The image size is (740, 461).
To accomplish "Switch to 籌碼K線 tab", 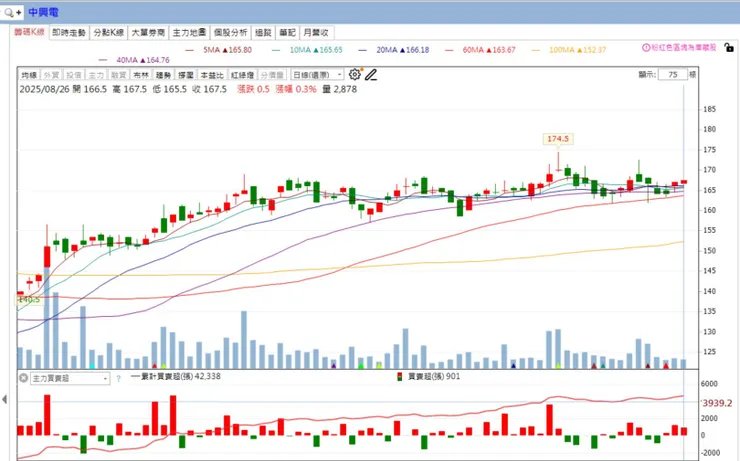I will click(x=29, y=32).
